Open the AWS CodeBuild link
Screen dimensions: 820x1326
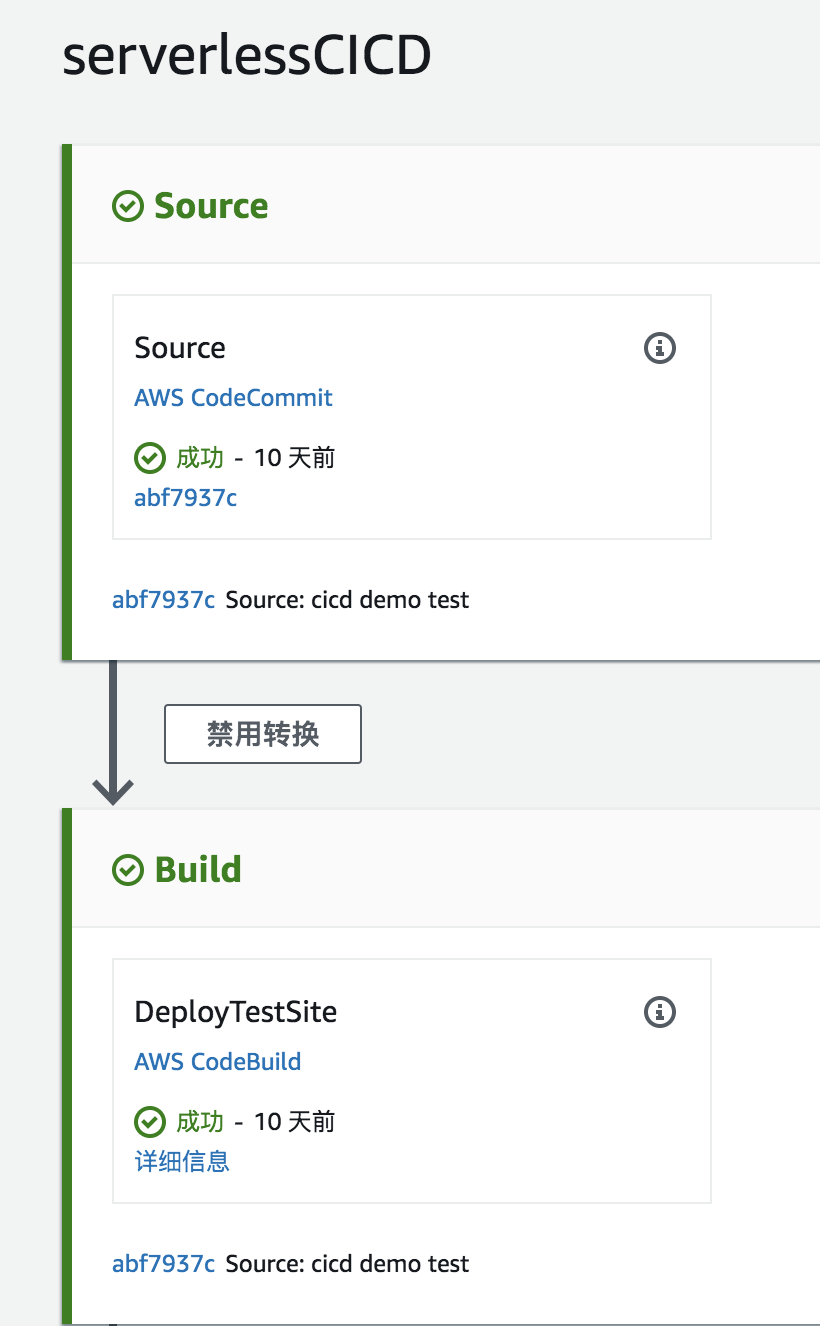pyautogui.click(x=218, y=1062)
